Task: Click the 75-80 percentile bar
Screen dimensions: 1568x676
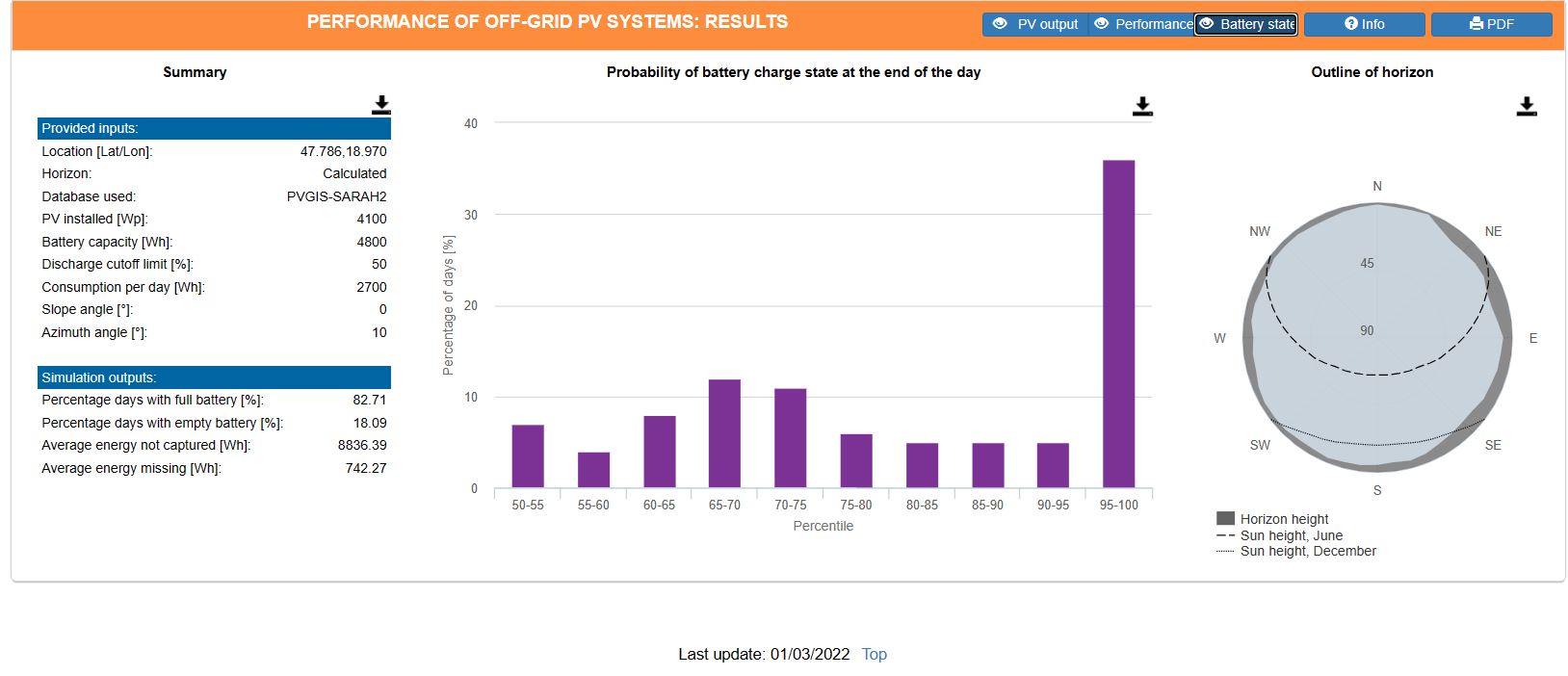Action: [x=855, y=461]
